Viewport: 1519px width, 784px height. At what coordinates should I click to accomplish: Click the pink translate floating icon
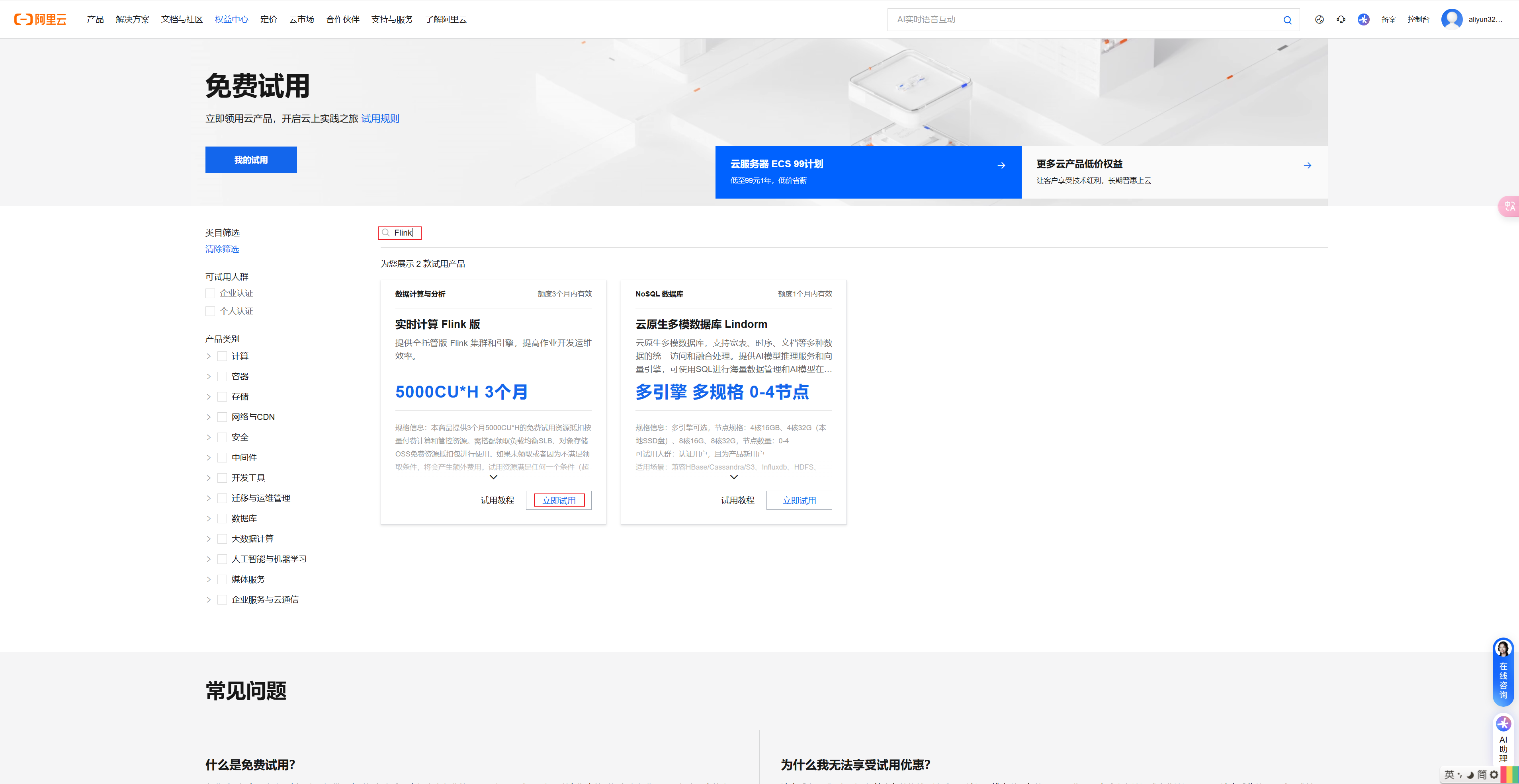[1509, 206]
